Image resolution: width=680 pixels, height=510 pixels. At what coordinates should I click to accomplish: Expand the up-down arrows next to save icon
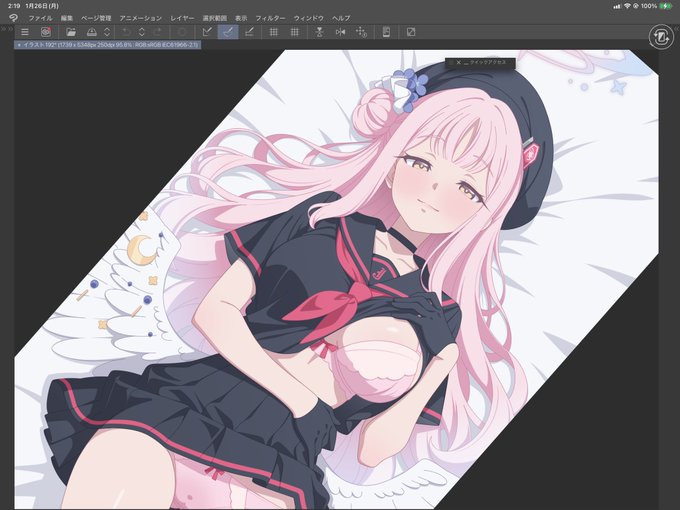[107, 32]
